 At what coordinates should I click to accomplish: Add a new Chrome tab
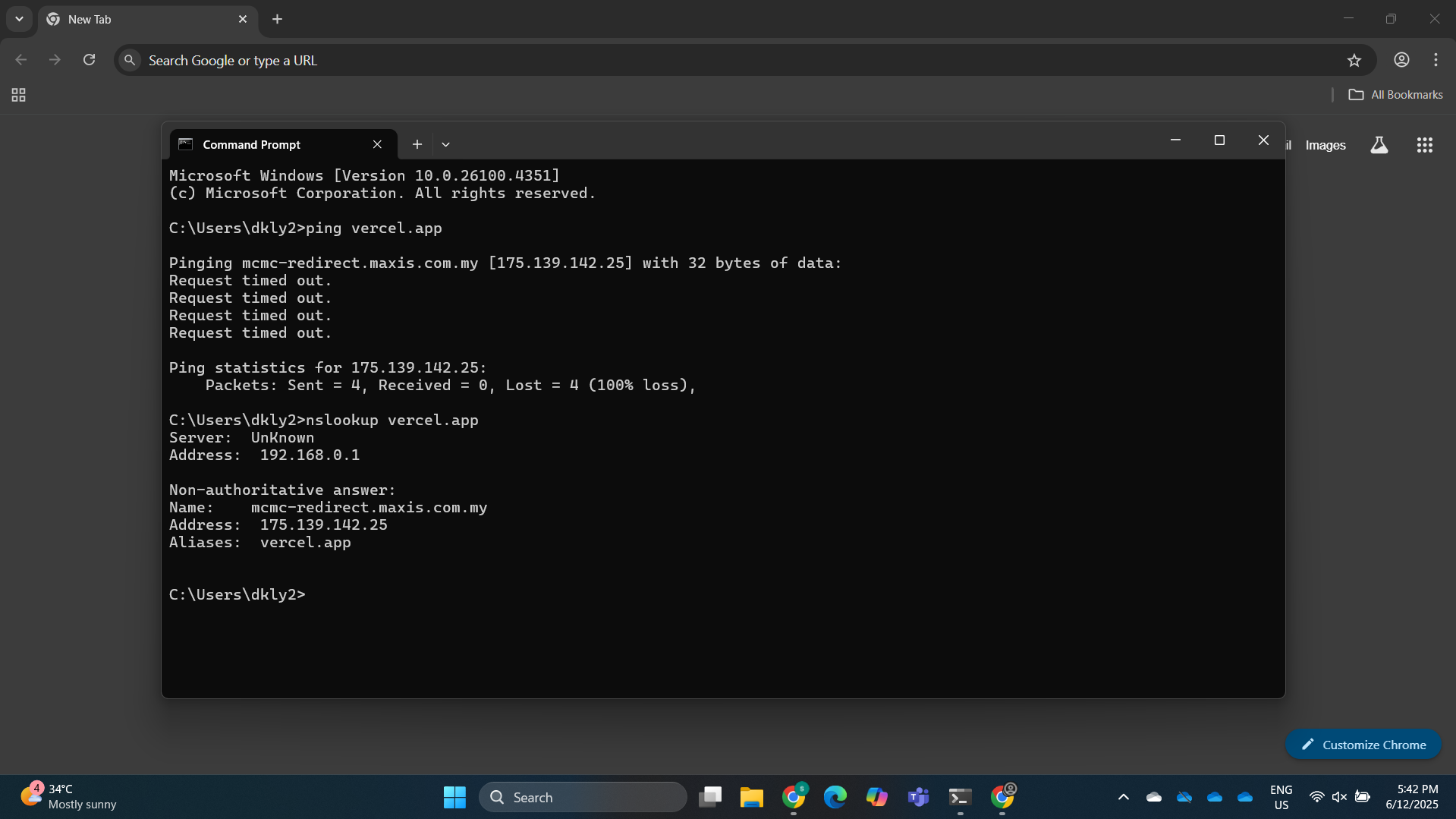tap(278, 19)
